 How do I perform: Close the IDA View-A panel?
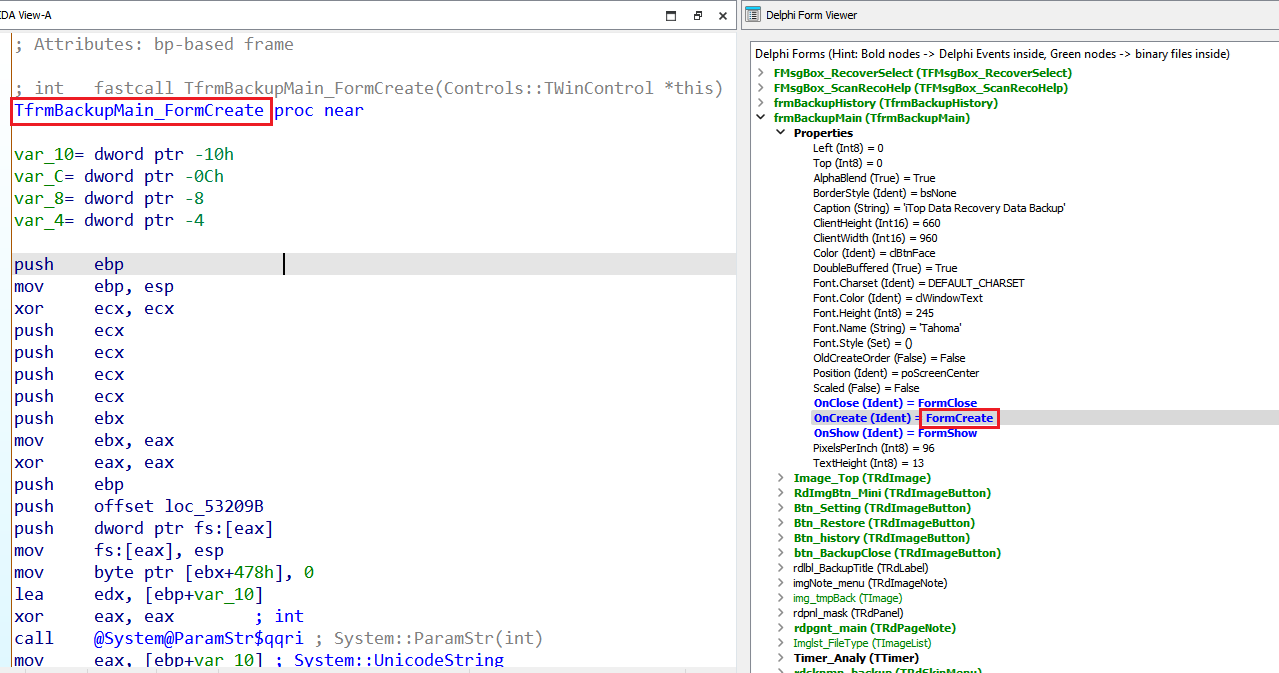click(724, 15)
